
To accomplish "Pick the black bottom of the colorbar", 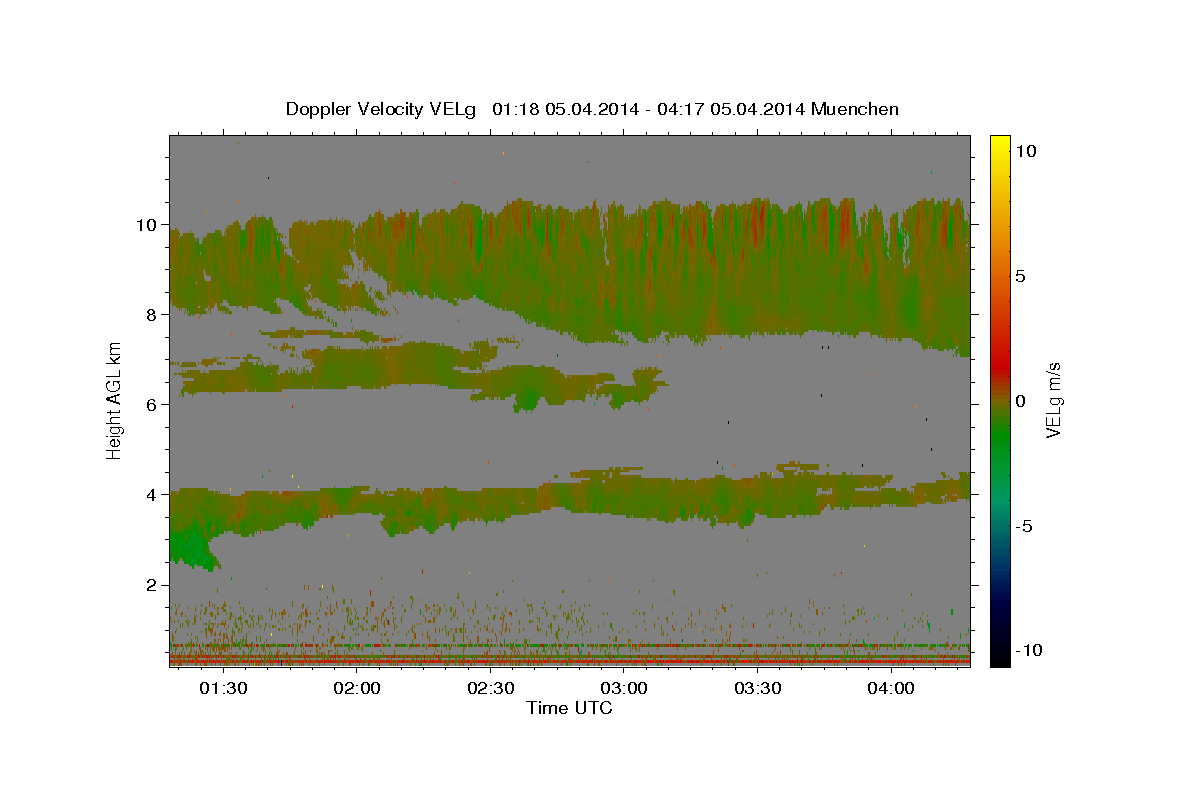I will pos(1000,655).
